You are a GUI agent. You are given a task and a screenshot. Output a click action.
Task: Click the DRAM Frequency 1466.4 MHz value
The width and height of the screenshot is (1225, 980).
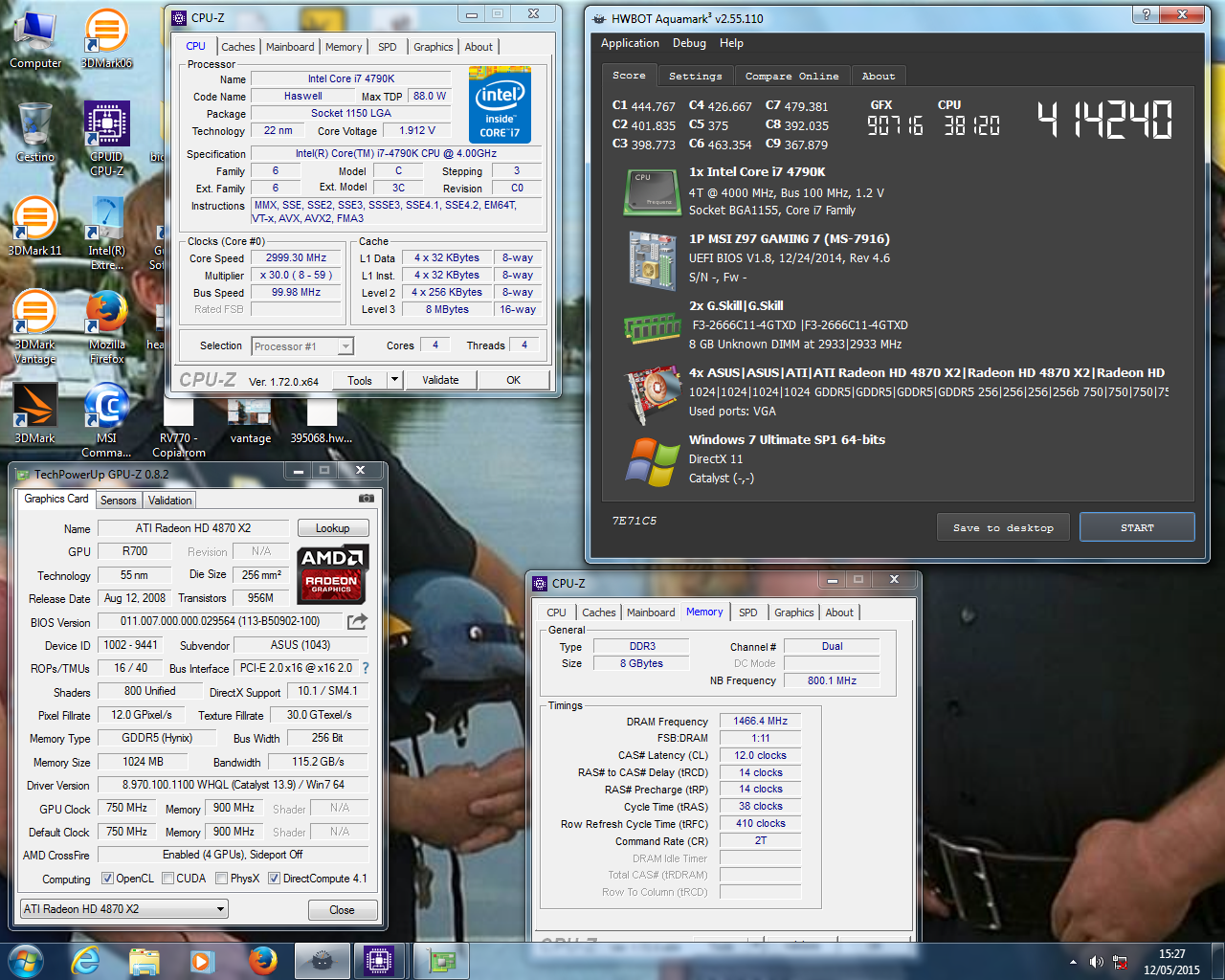tap(760, 721)
